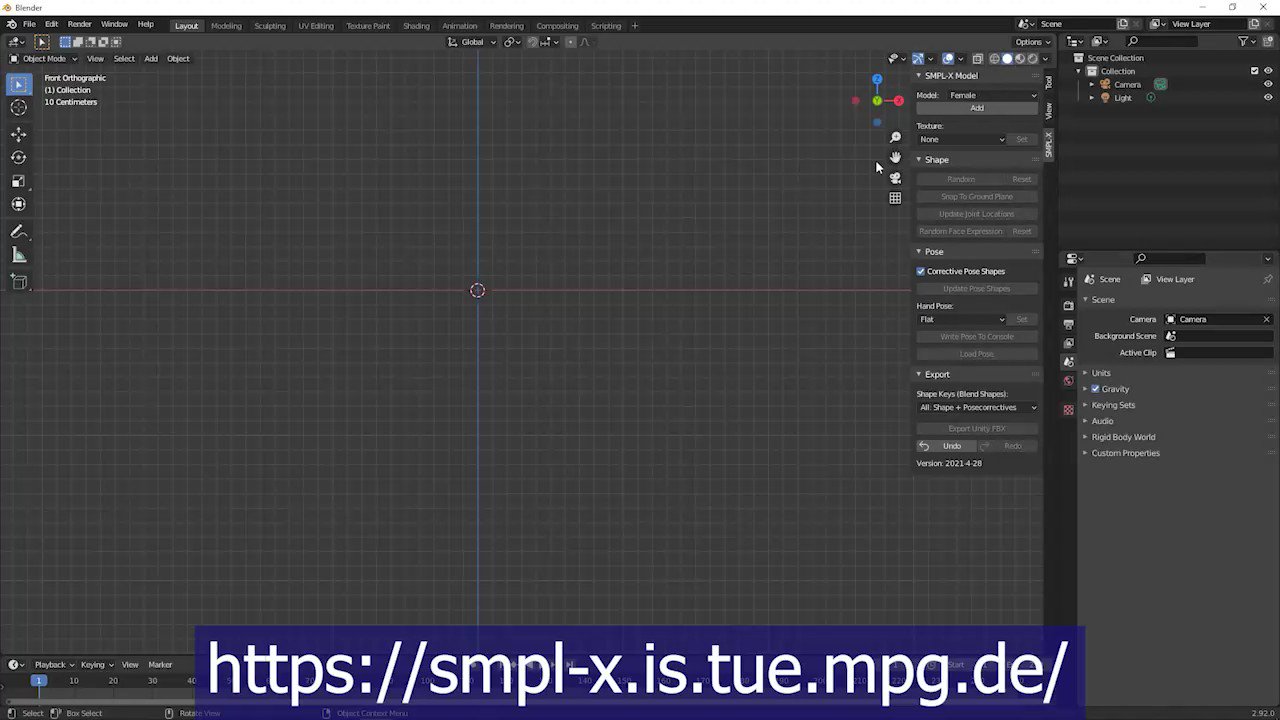
Task: Switch to wireframe viewport shading
Action: (994, 58)
